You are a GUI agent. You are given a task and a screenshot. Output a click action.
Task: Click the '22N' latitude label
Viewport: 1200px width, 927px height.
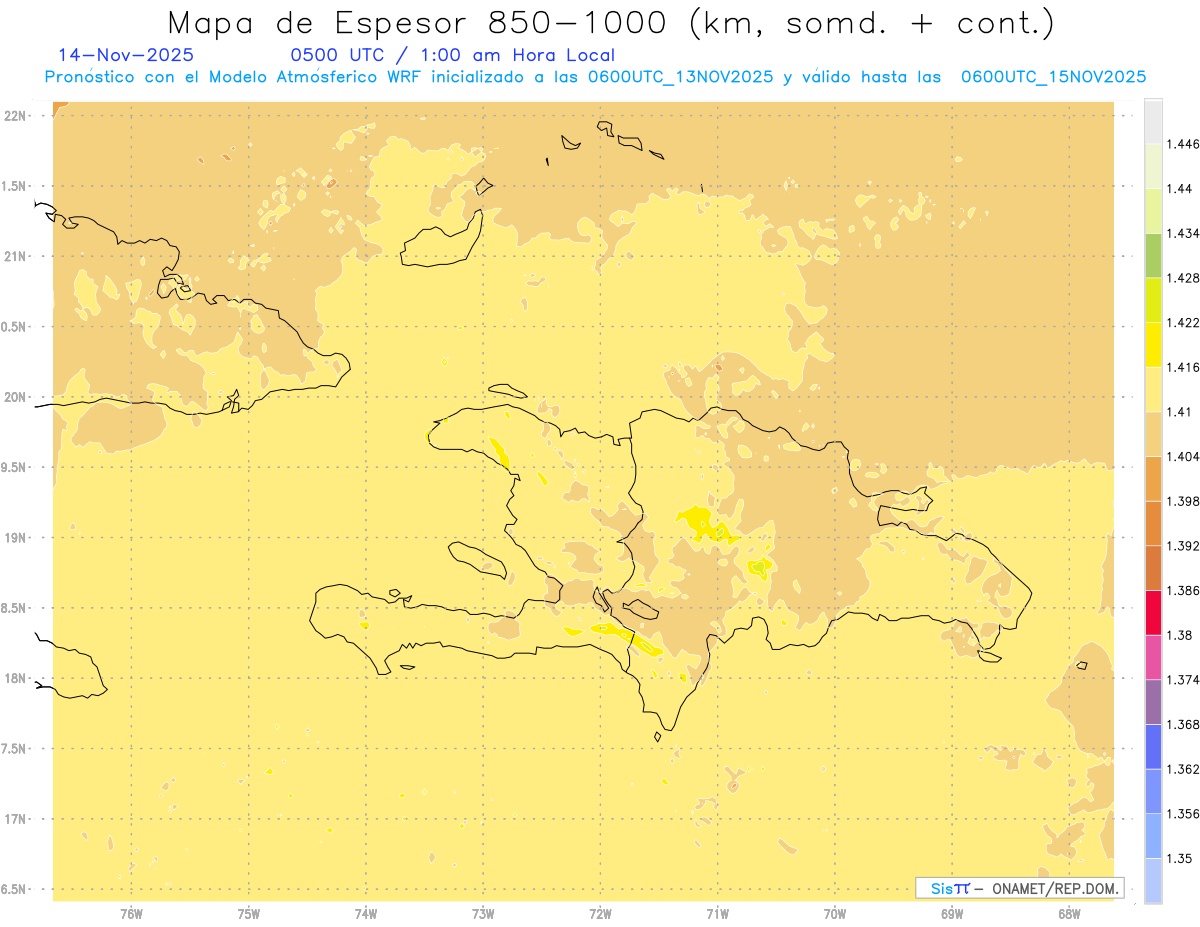(x=14, y=116)
